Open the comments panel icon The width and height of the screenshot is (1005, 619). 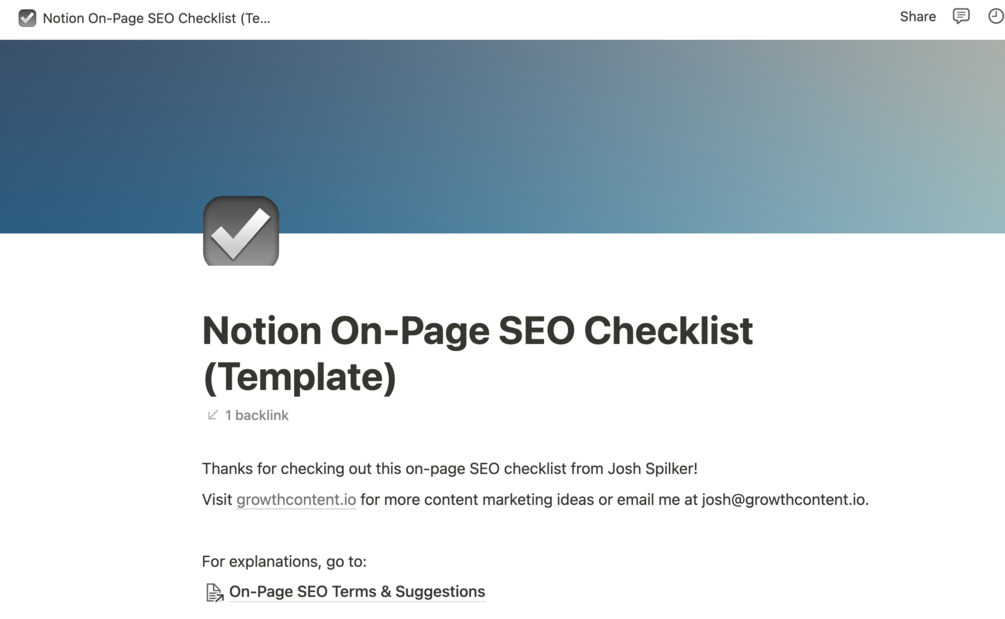tap(961, 16)
